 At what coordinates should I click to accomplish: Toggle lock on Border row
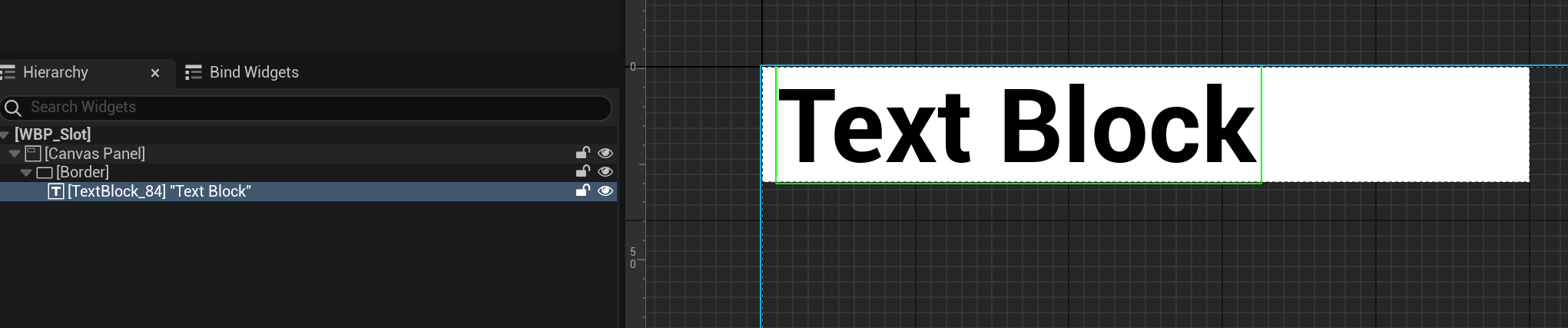tap(583, 171)
